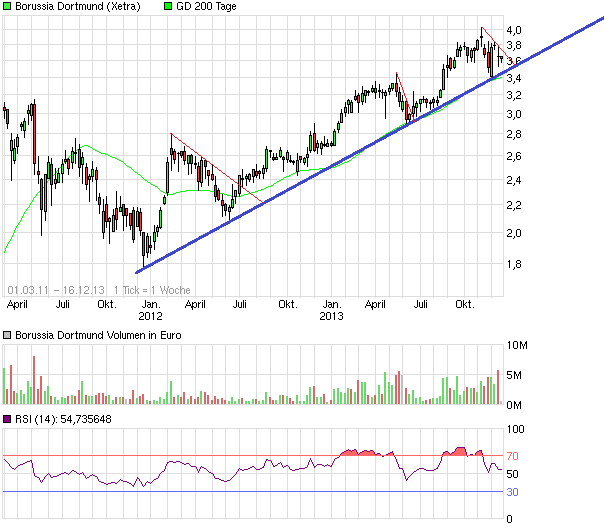
Task: Click the '3,0' price axis value
Action: [x=514, y=114]
